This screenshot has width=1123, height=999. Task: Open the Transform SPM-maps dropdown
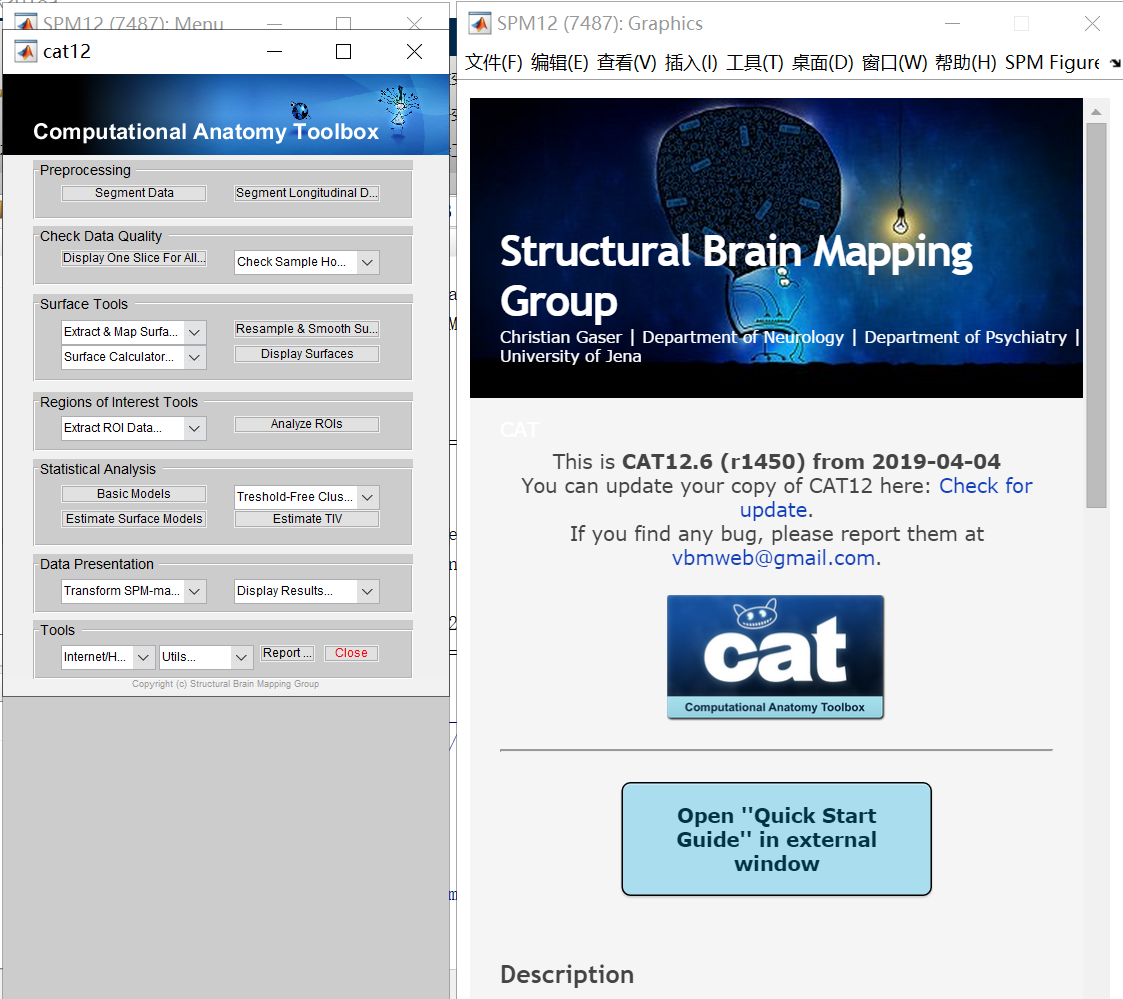(195, 591)
